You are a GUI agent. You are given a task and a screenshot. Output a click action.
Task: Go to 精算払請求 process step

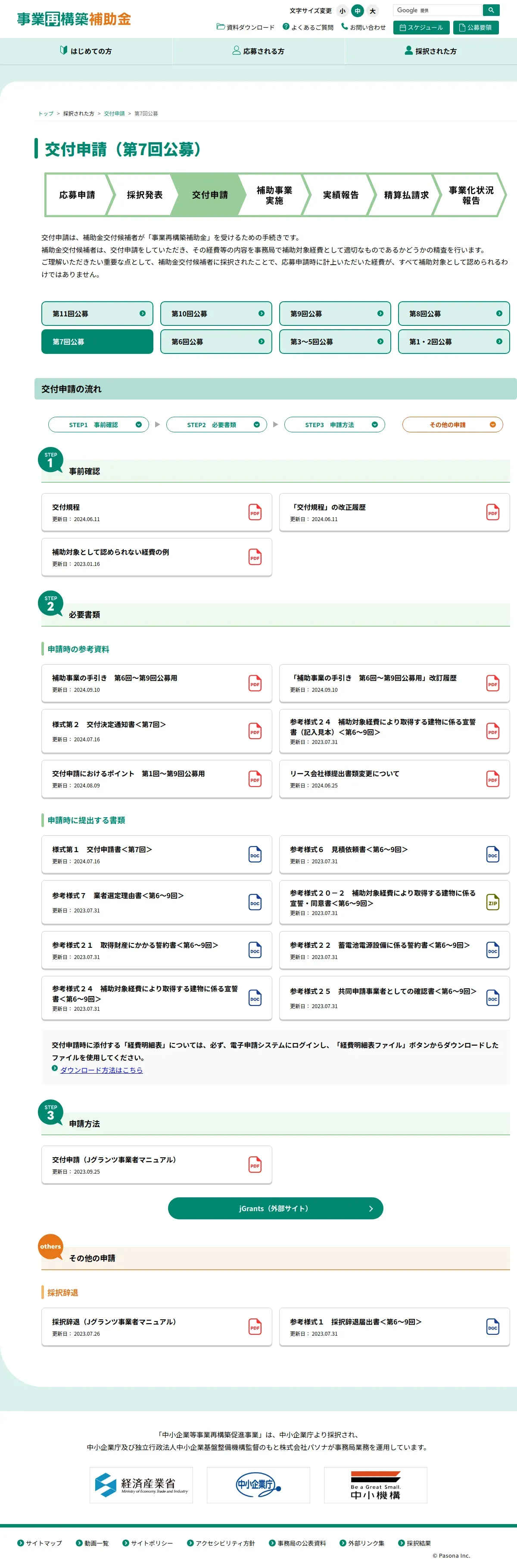406,195
